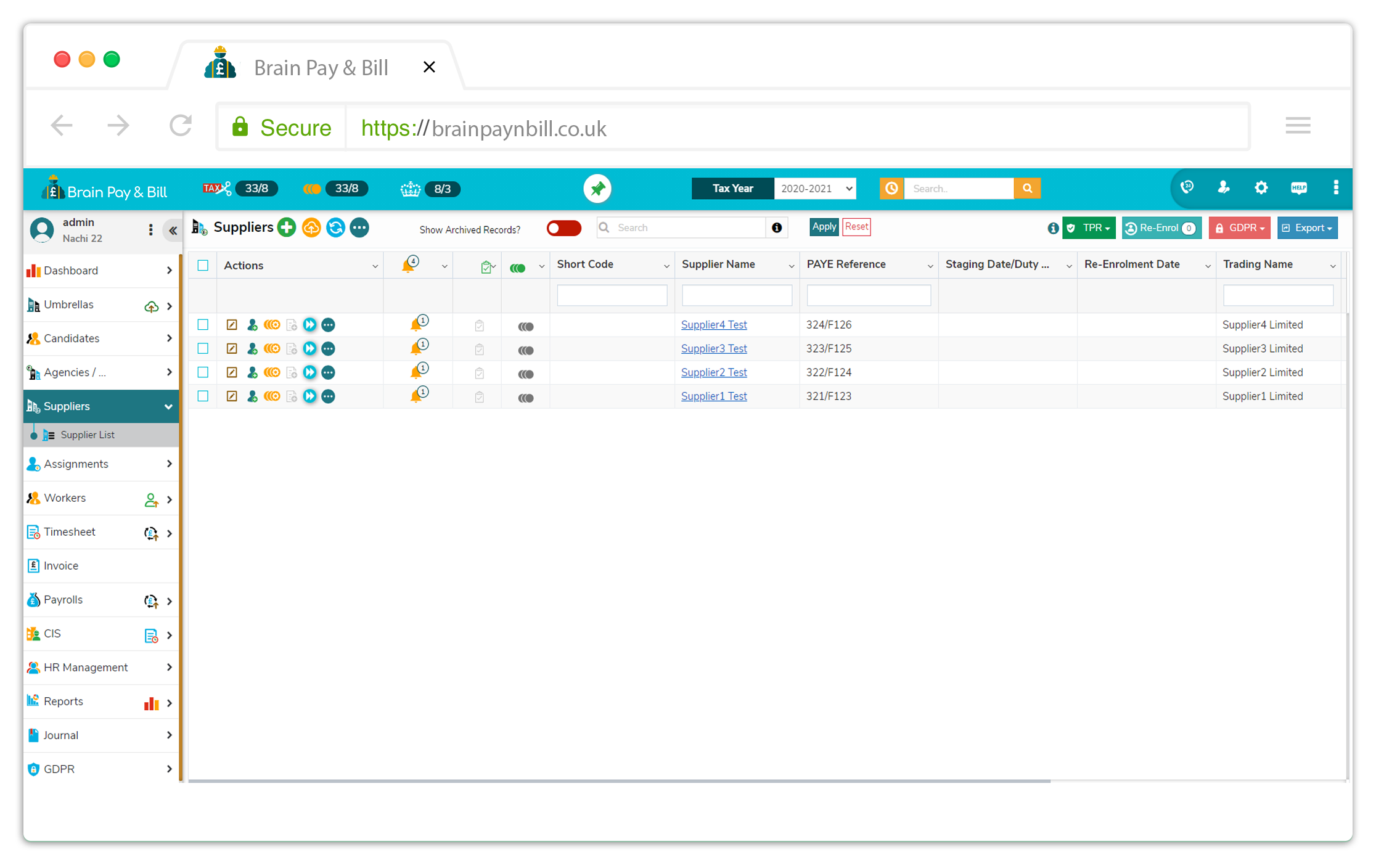1376x868 pixels.
Task: Select the checkbox for Supplier4 Test row
Action: click(x=203, y=325)
